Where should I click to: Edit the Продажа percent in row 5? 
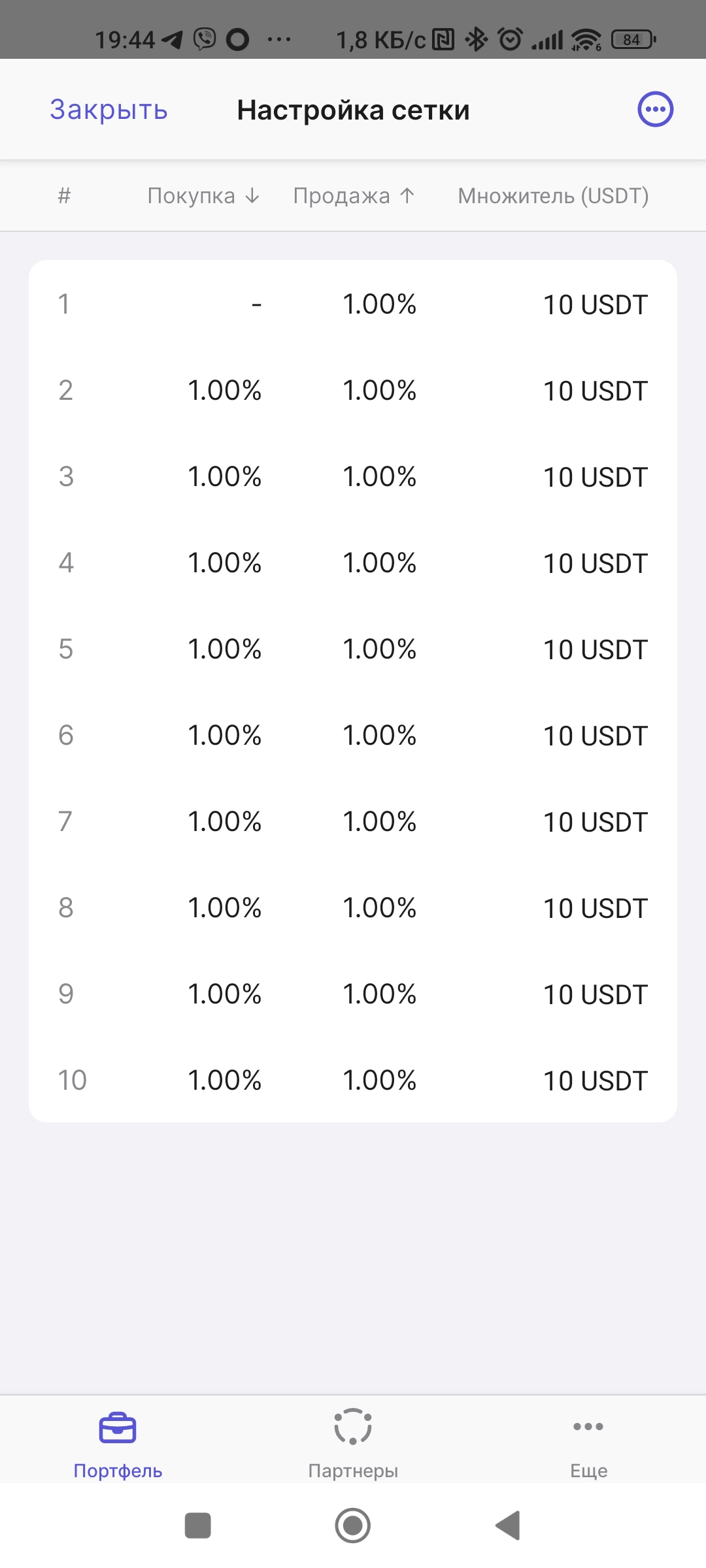pos(380,649)
